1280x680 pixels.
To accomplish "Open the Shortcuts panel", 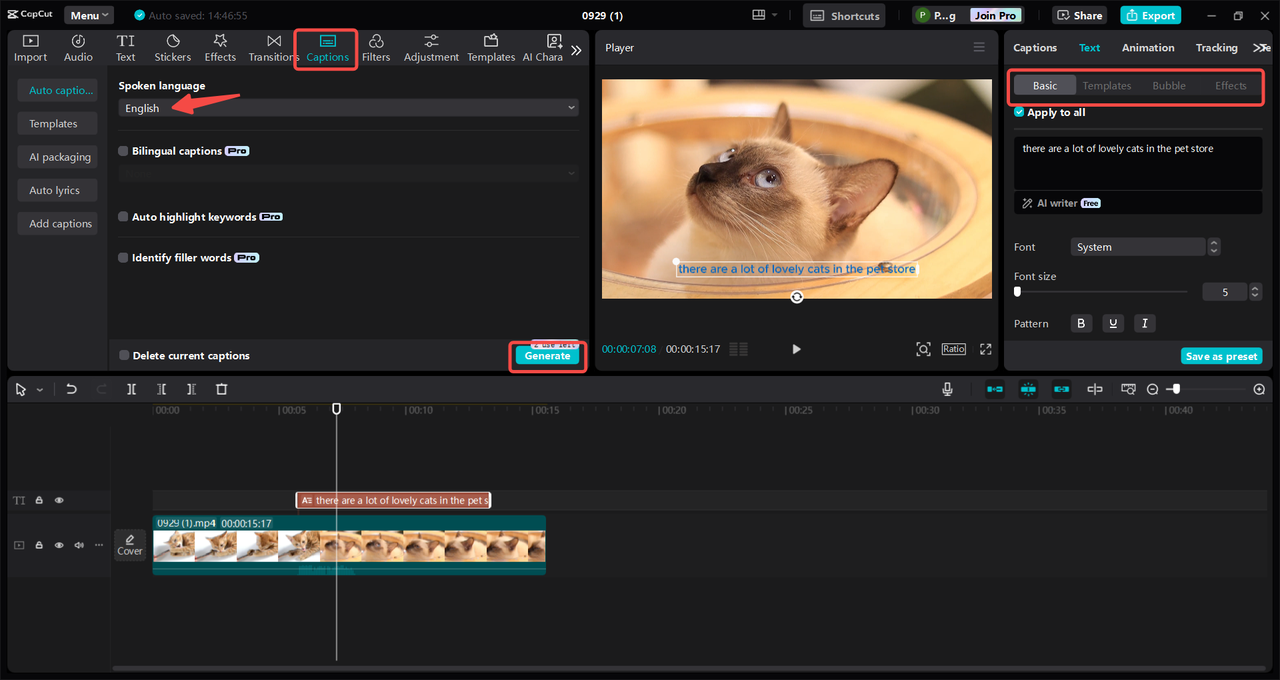I will pyautogui.click(x=845, y=15).
